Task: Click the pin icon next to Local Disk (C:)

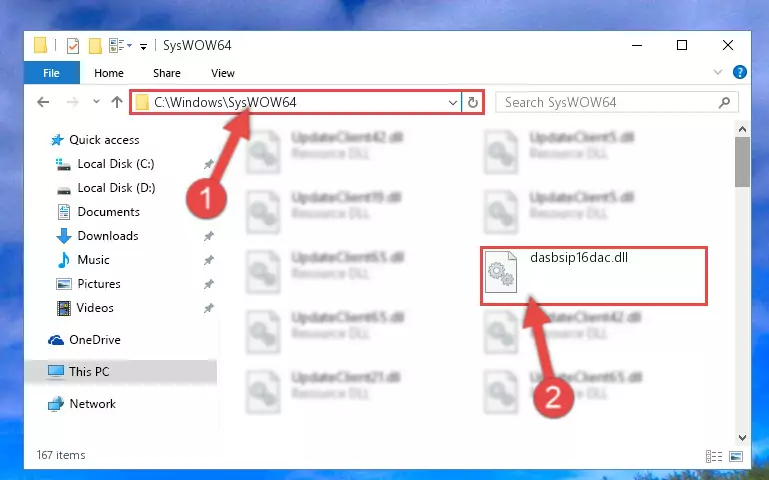Action: [x=208, y=164]
